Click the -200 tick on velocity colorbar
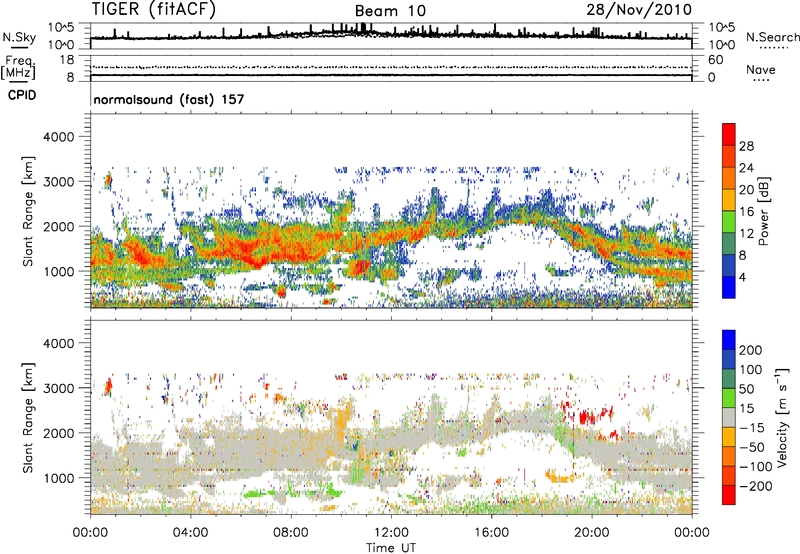The height and width of the screenshot is (554, 800). 755,486
